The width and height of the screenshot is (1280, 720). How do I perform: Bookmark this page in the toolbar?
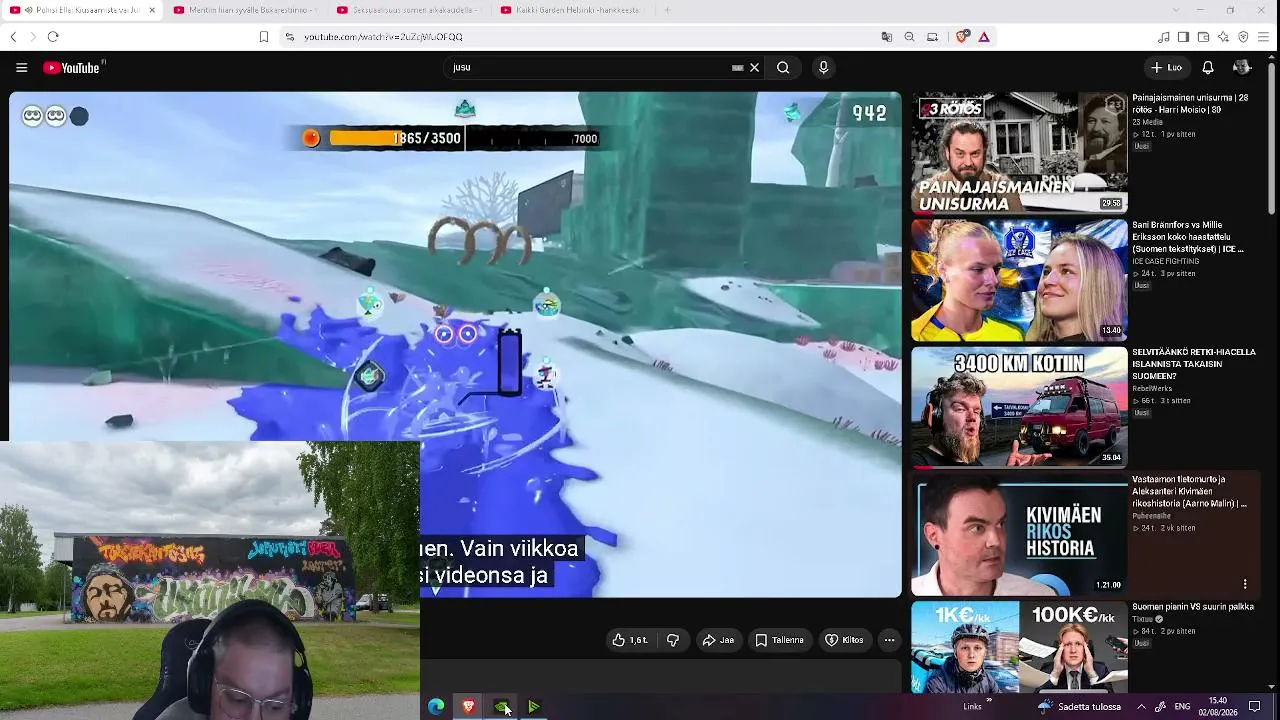coord(264,37)
